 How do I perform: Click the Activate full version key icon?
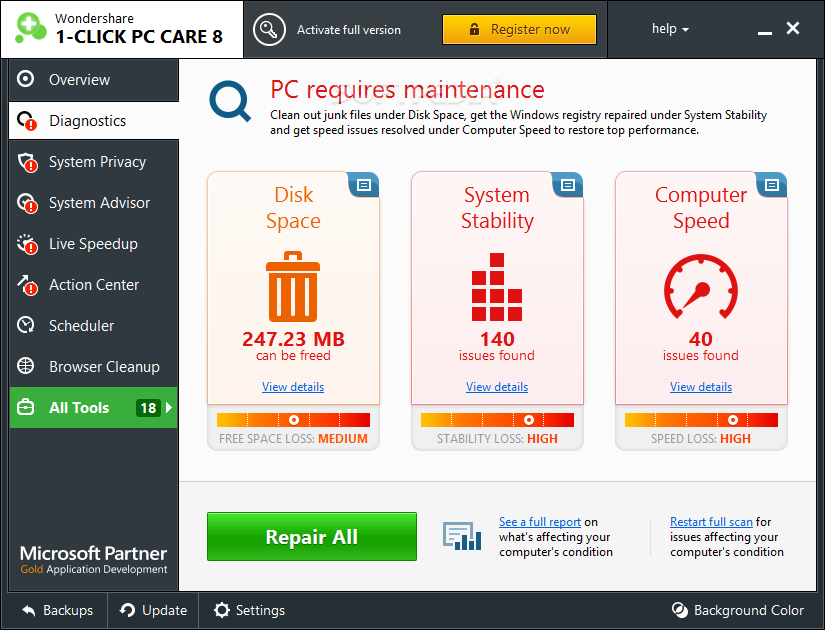269,30
